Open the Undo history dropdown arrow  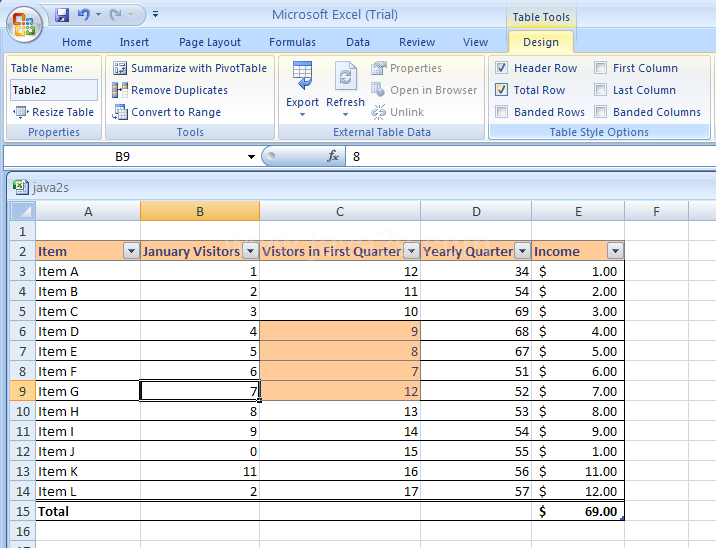click(x=98, y=15)
